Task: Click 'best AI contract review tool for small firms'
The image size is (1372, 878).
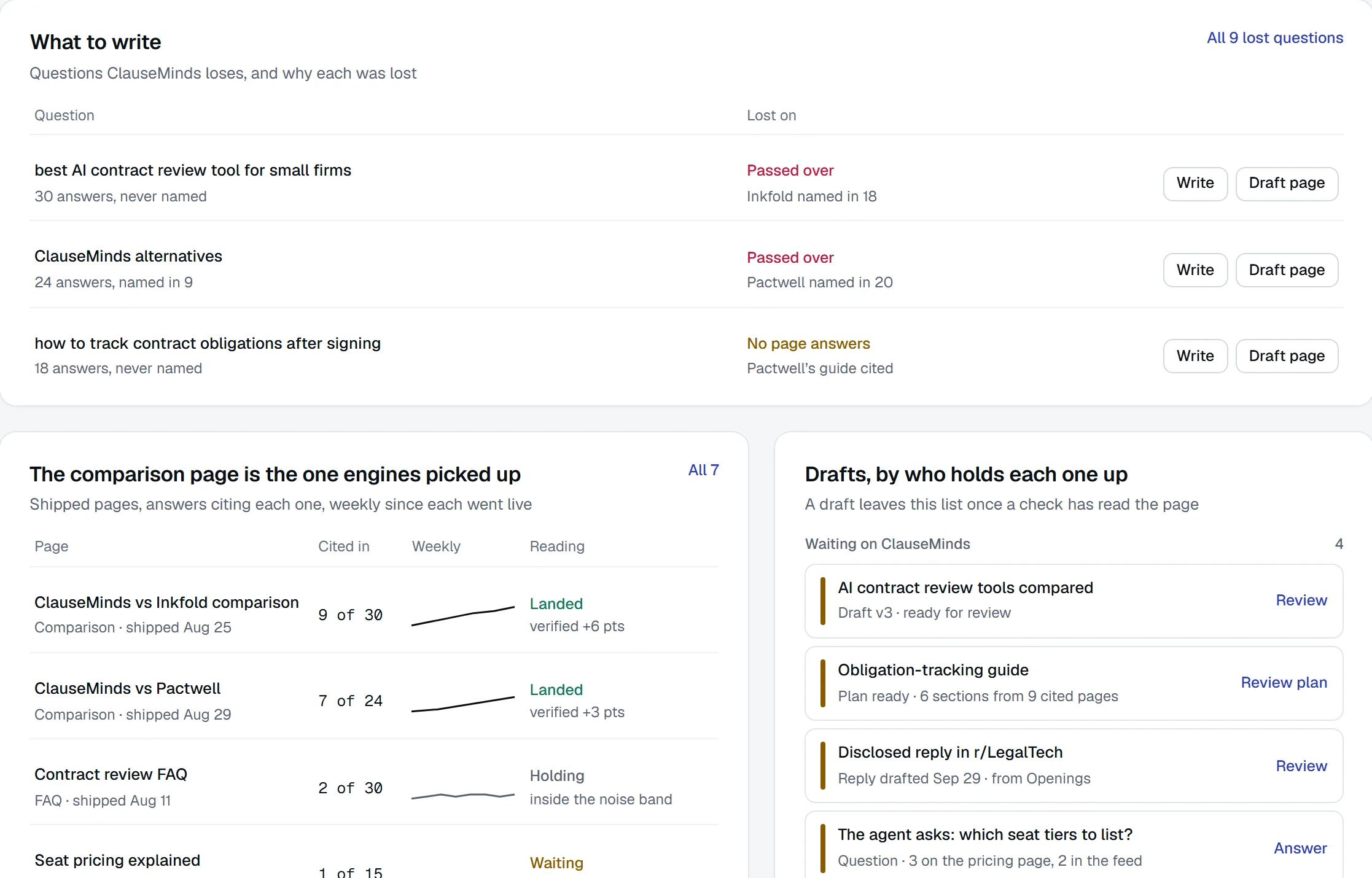Action: [x=193, y=170]
